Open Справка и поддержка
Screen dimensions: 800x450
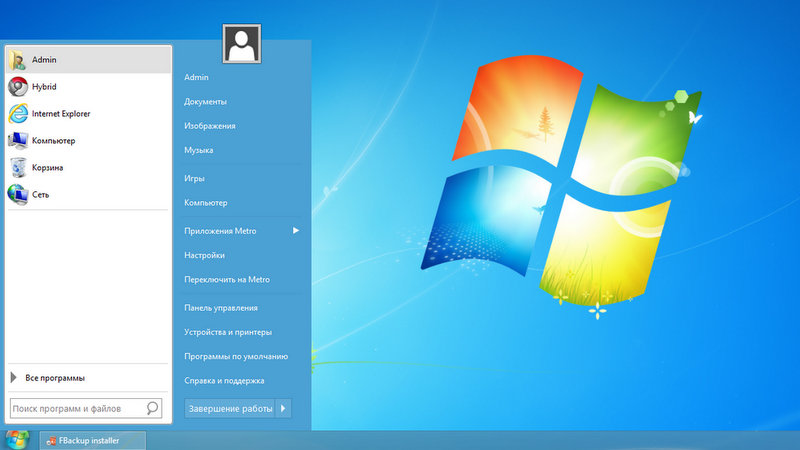coord(224,381)
